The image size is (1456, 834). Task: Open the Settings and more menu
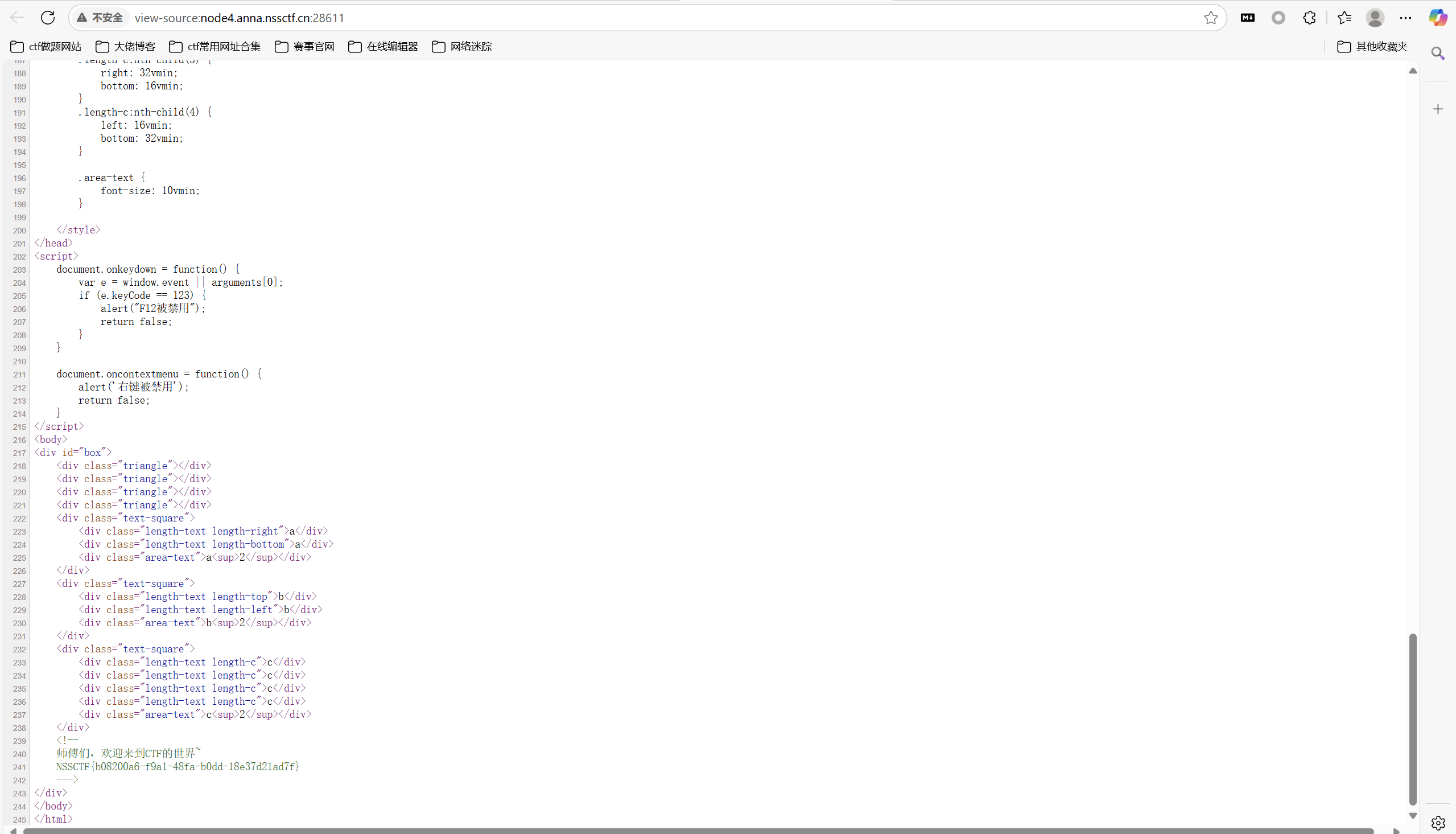click(x=1405, y=18)
